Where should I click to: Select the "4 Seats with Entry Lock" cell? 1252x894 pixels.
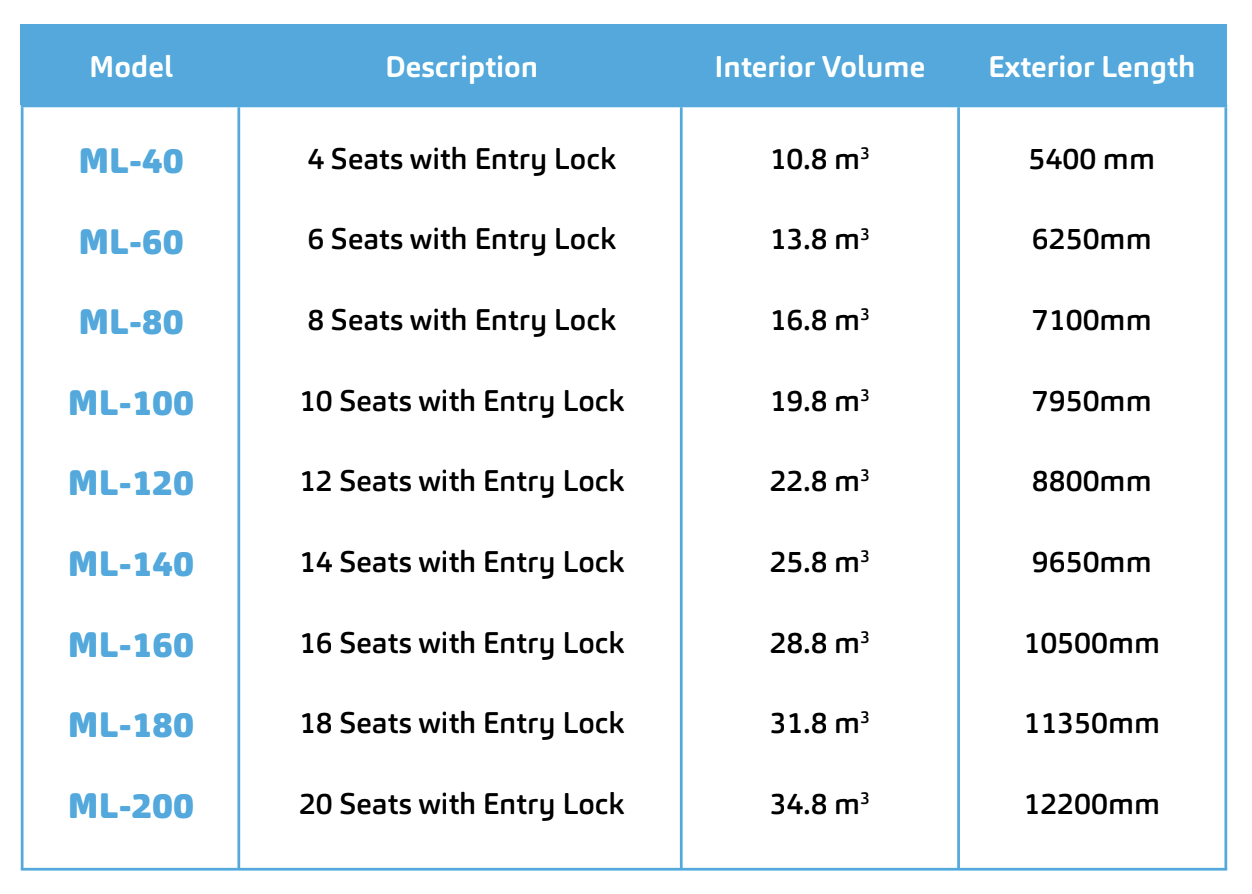pos(461,159)
